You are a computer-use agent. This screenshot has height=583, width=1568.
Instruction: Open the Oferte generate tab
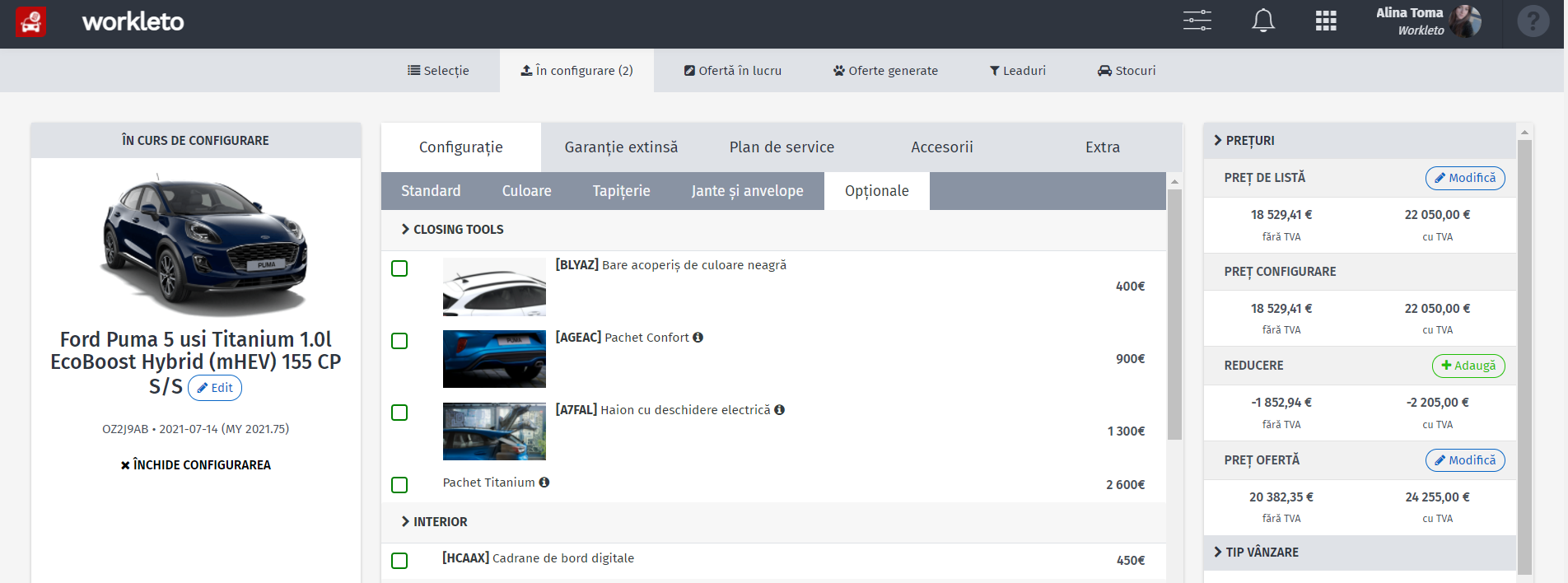point(885,71)
